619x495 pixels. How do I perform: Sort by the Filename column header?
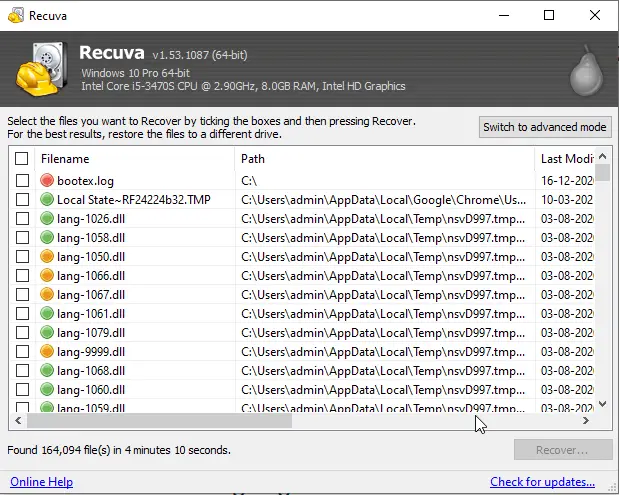pyautogui.click(x=135, y=159)
